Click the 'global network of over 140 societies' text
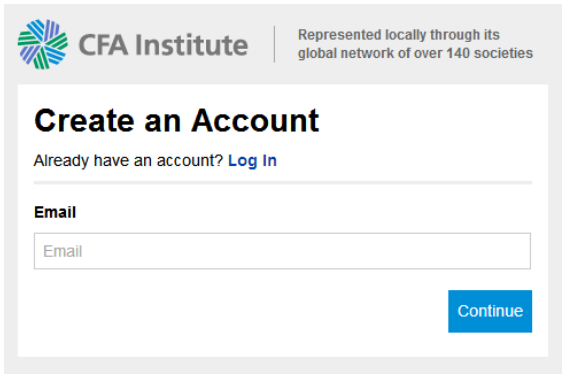 pos(415,53)
